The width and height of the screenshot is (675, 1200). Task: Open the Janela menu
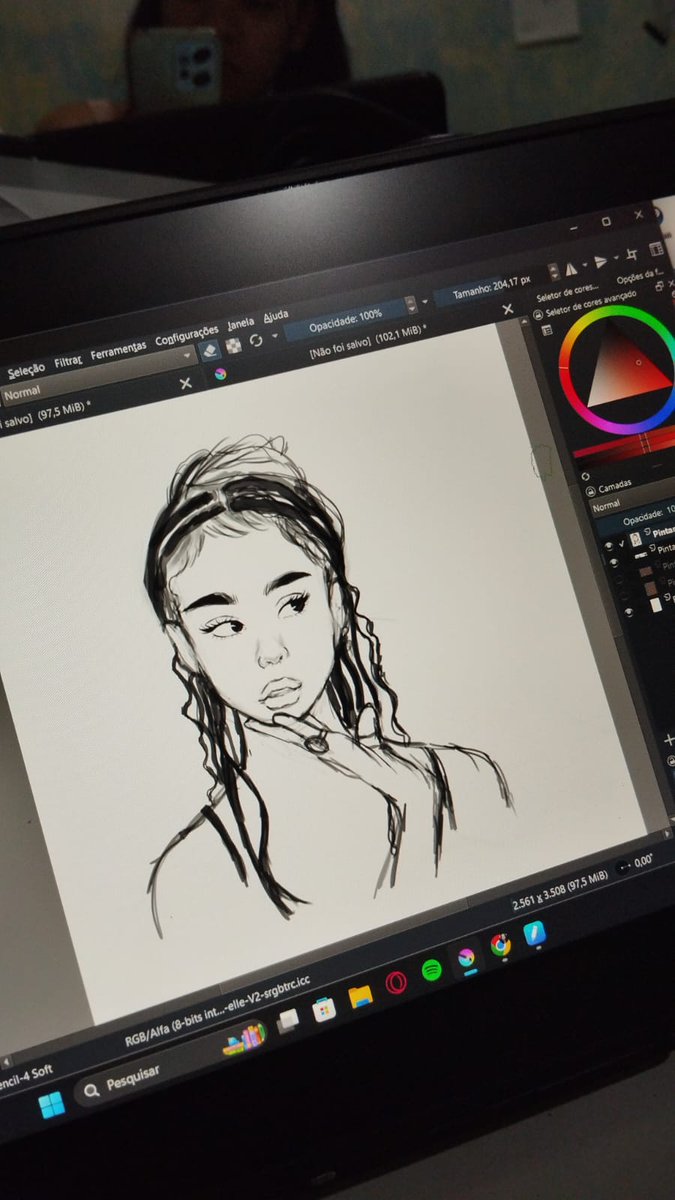241,324
